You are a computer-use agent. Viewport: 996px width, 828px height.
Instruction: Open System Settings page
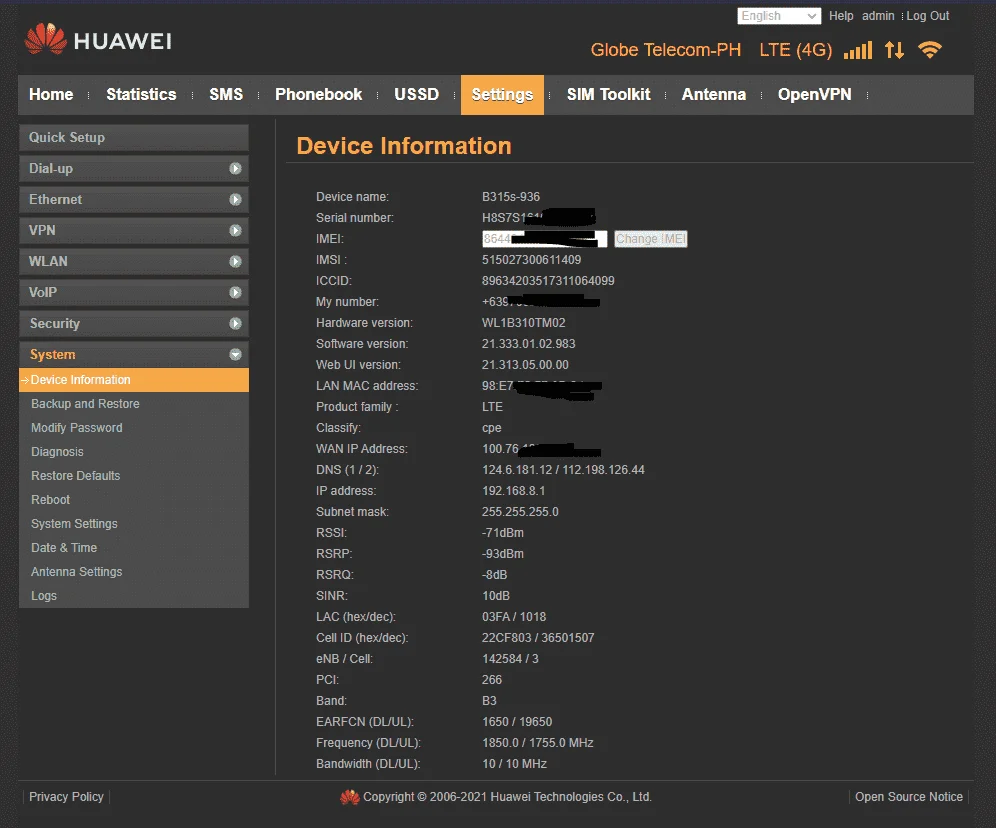coord(74,524)
